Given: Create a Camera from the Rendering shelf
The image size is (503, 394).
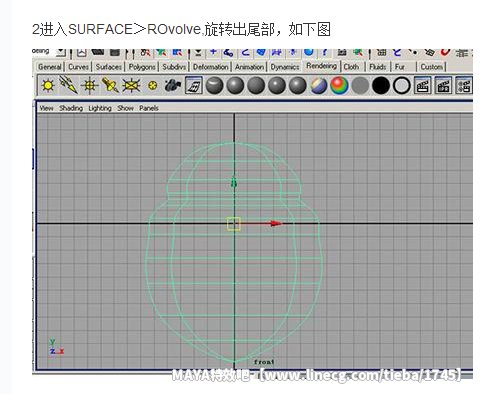Looking at the screenshot, I should pos(173,85).
